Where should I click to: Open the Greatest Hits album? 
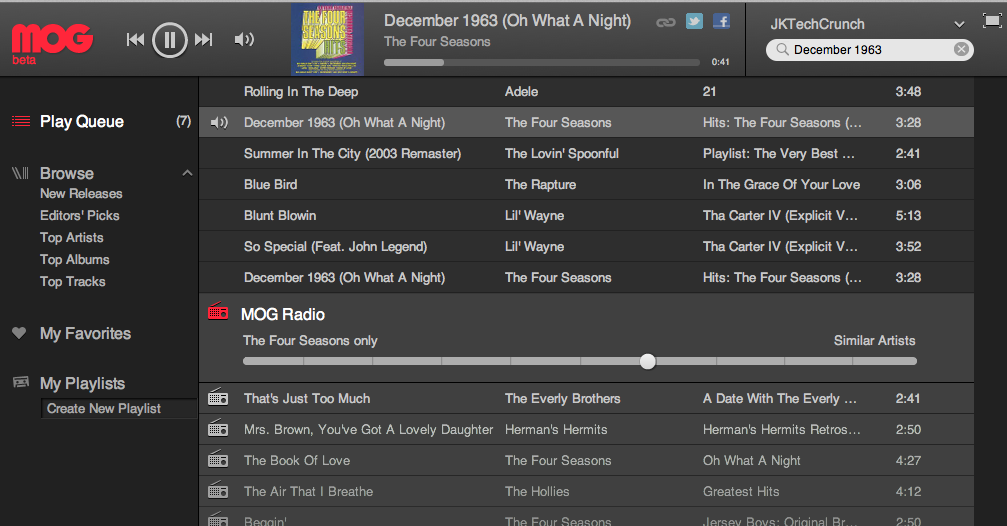pos(741,491)
